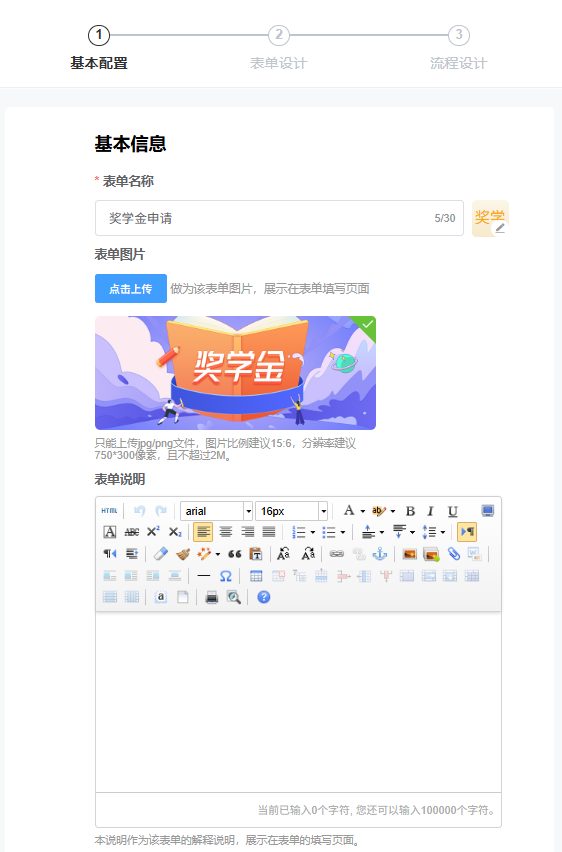The image size is (562, 852).
Task: Expand unordered list style dropdown
Action: (342, 532)
